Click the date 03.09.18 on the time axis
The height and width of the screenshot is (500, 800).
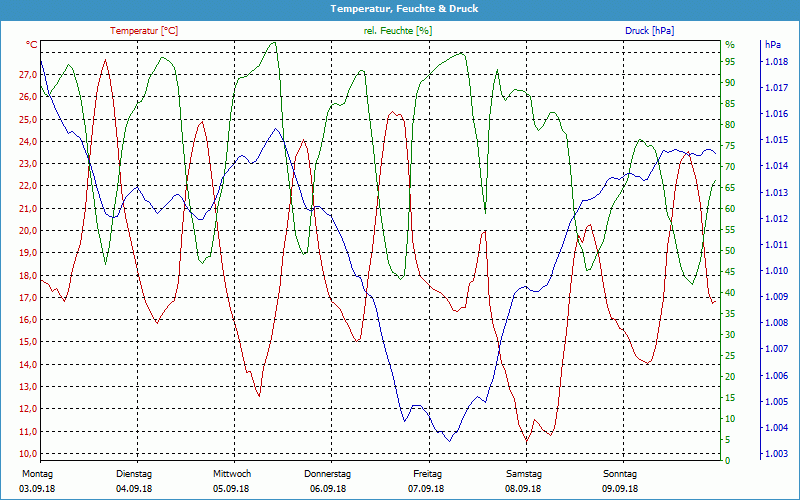click(37, 489)
